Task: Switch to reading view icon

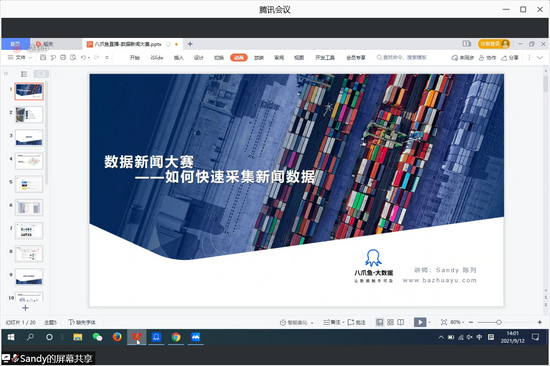Action: click(x=401, y=322)
